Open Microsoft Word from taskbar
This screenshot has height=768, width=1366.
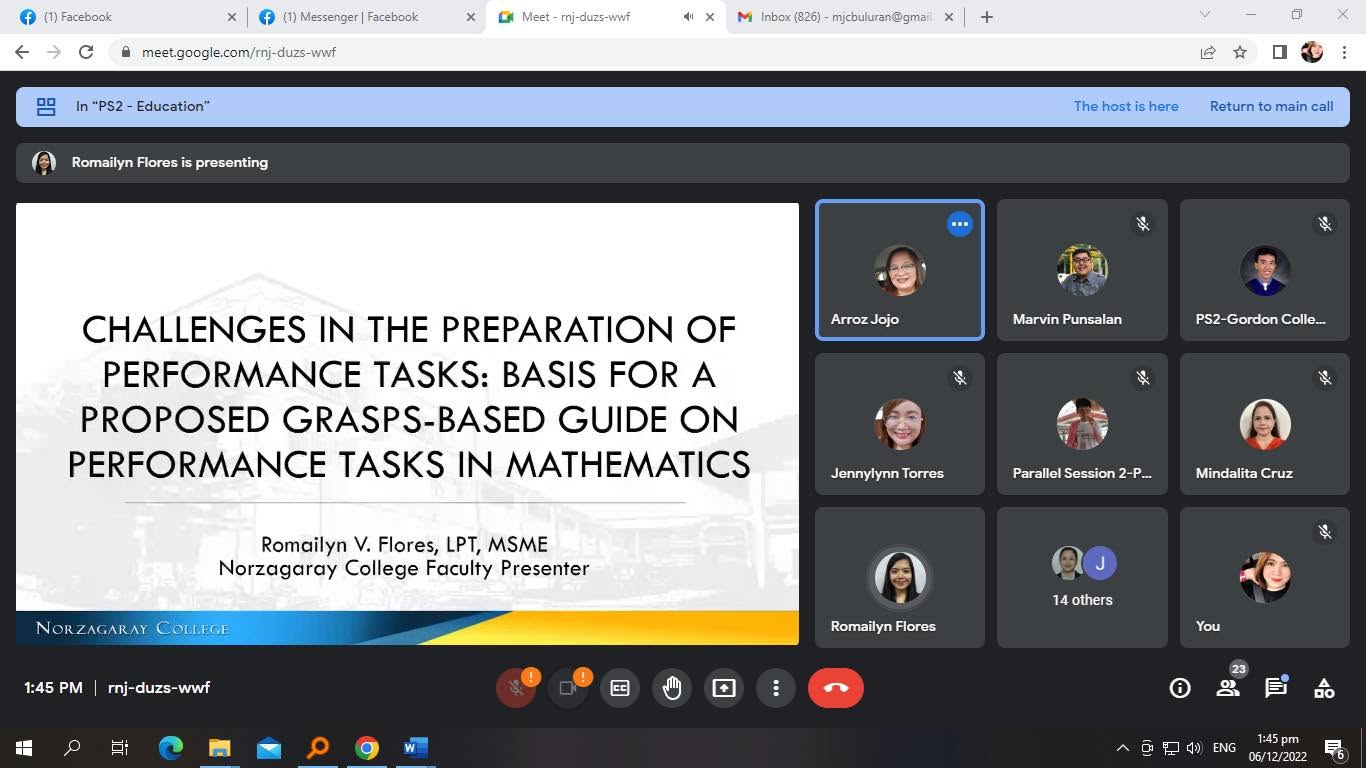click(416, 748)
